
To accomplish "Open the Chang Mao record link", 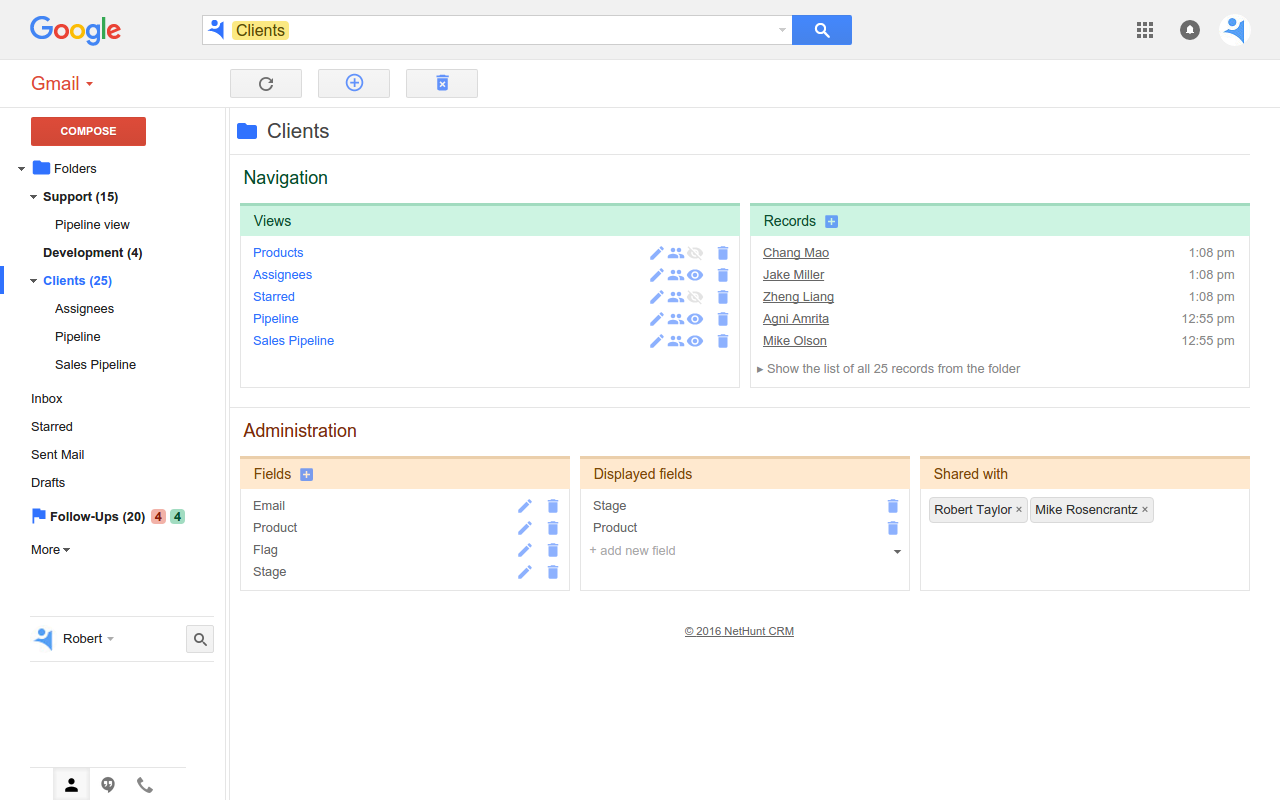I will tap(796, 253).
